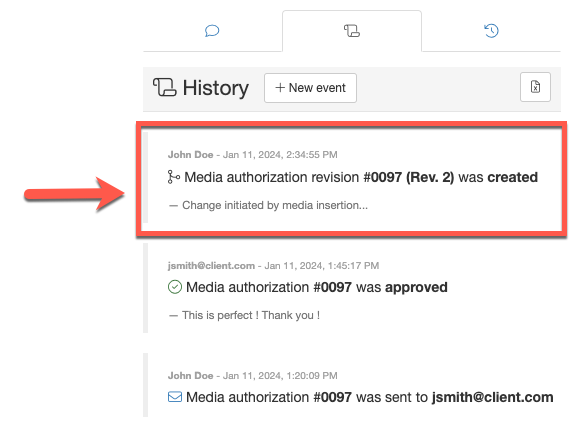Export history with the Excel file icon
The width and height of the screenshot is (571, 441).
click(x=535, y=87)
